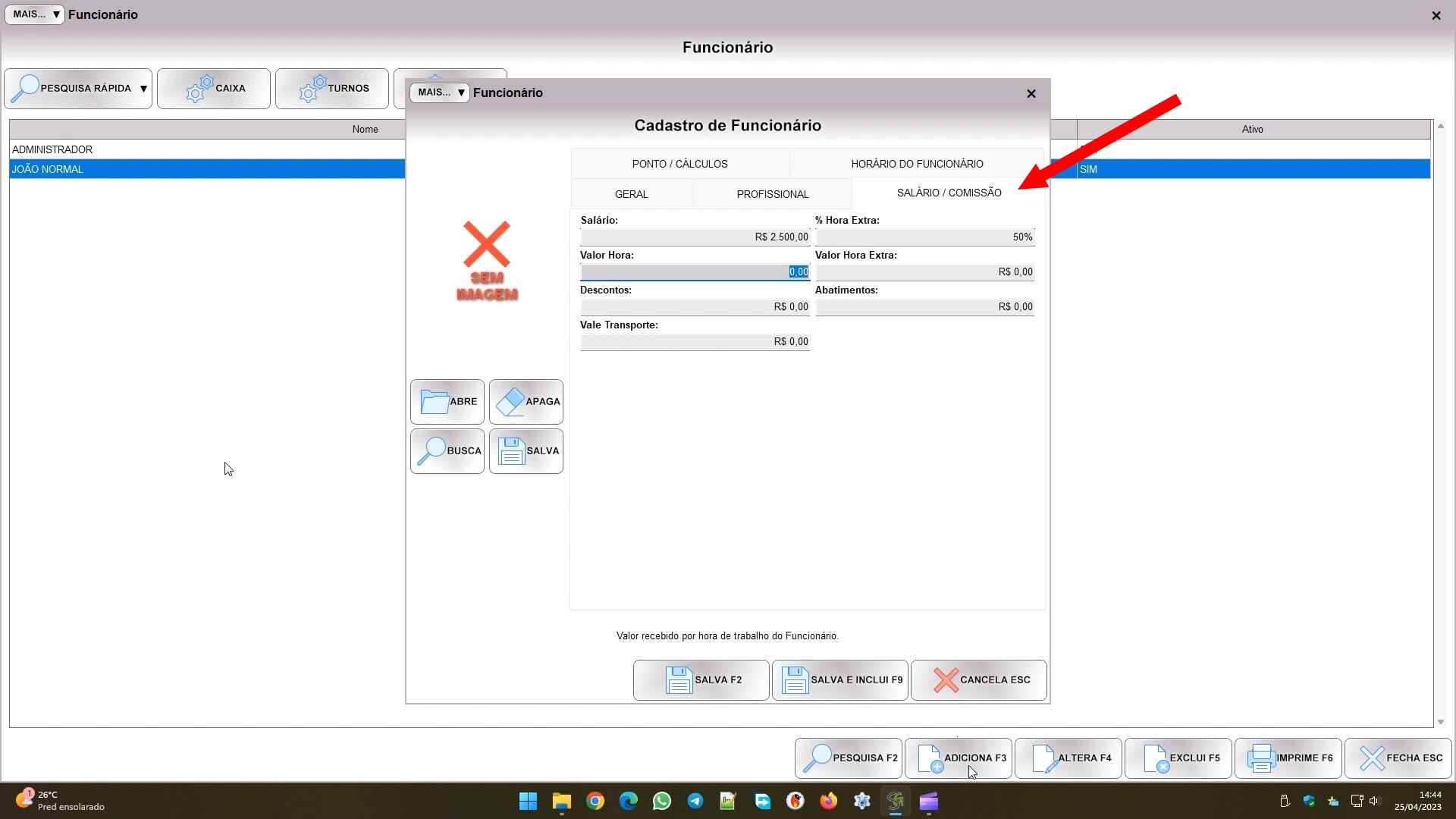Click SALVA E INCLUI F9 button
The image size is (1456, 819).
840,680
